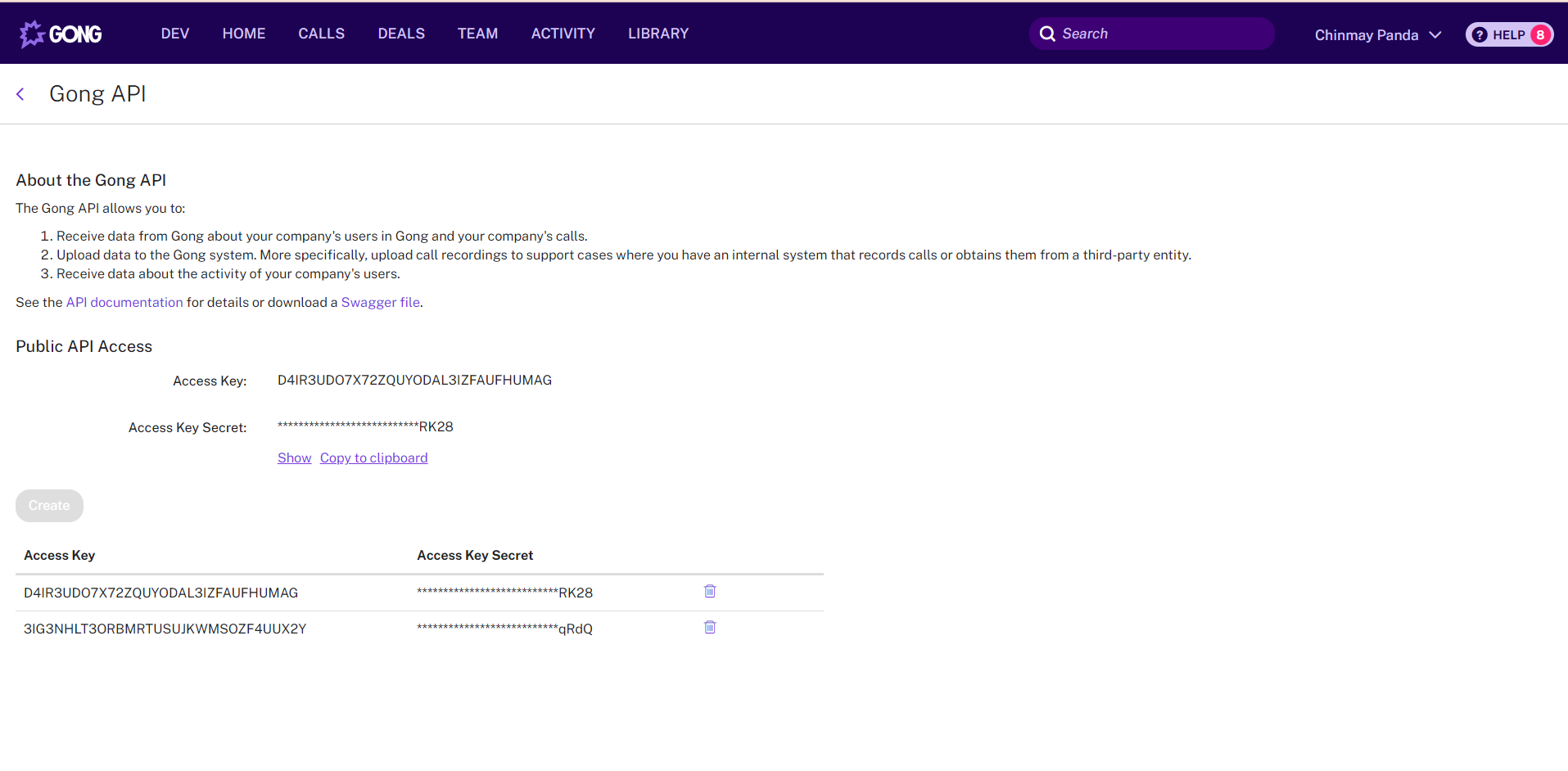Viewport: 1568px width, 771px height.
Task: Click the Gong logo in the header
Action: (61, 34)
